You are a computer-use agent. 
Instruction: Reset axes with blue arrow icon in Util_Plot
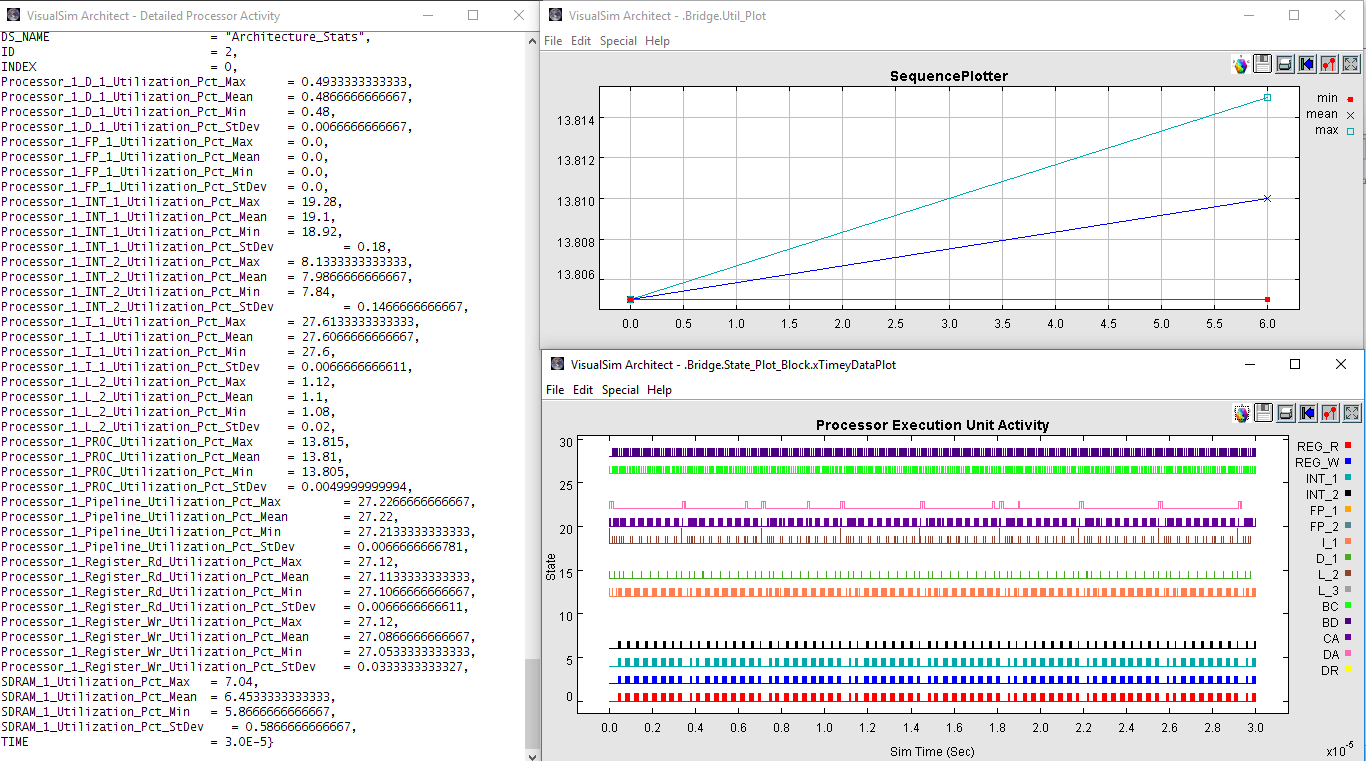[x=1307, y=64]
